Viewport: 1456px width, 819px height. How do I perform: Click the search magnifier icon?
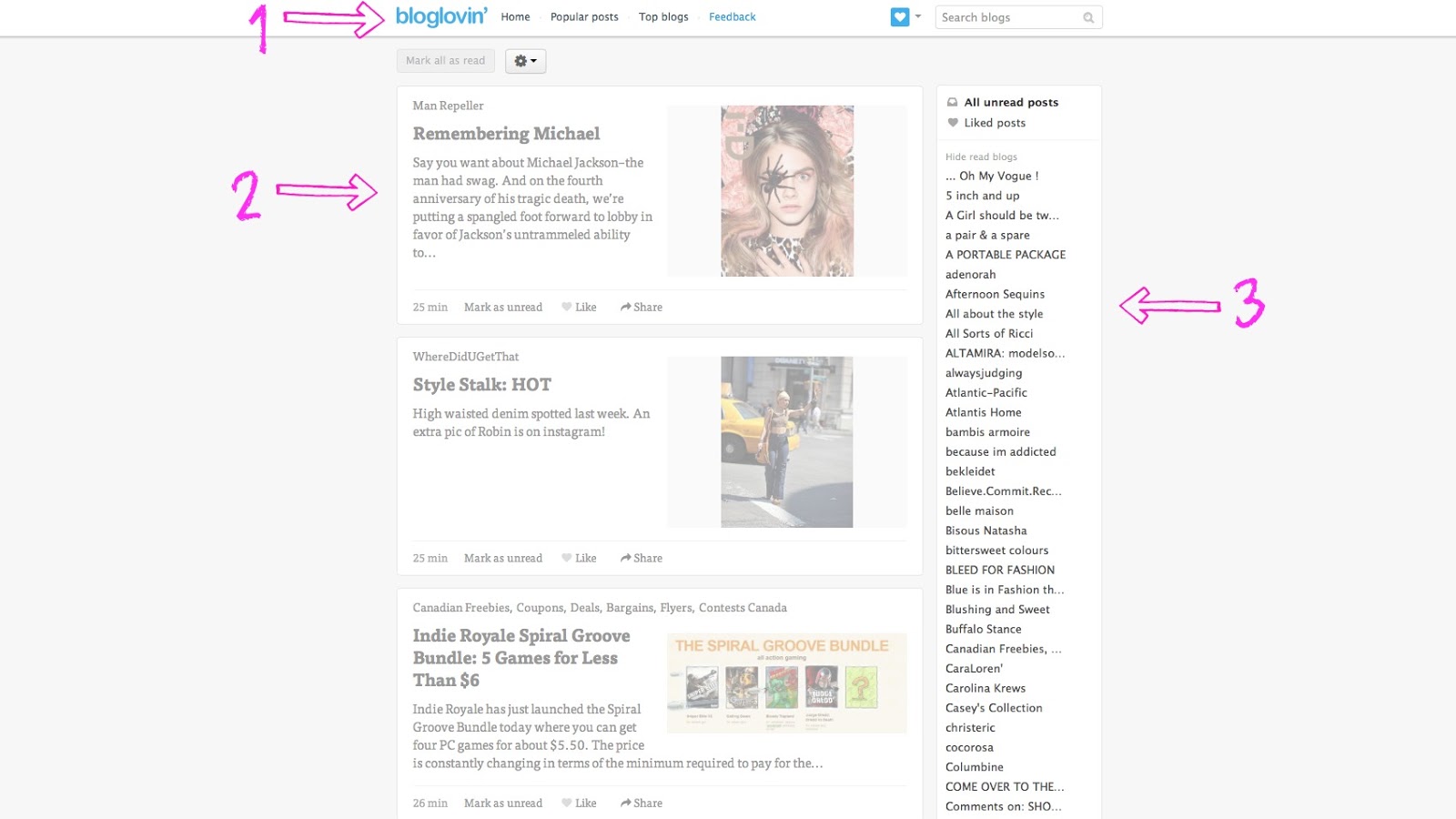1088,17
